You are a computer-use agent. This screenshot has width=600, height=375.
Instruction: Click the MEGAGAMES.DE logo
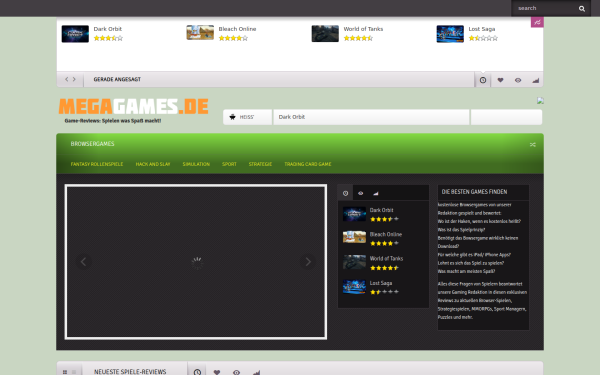(134, 106)
